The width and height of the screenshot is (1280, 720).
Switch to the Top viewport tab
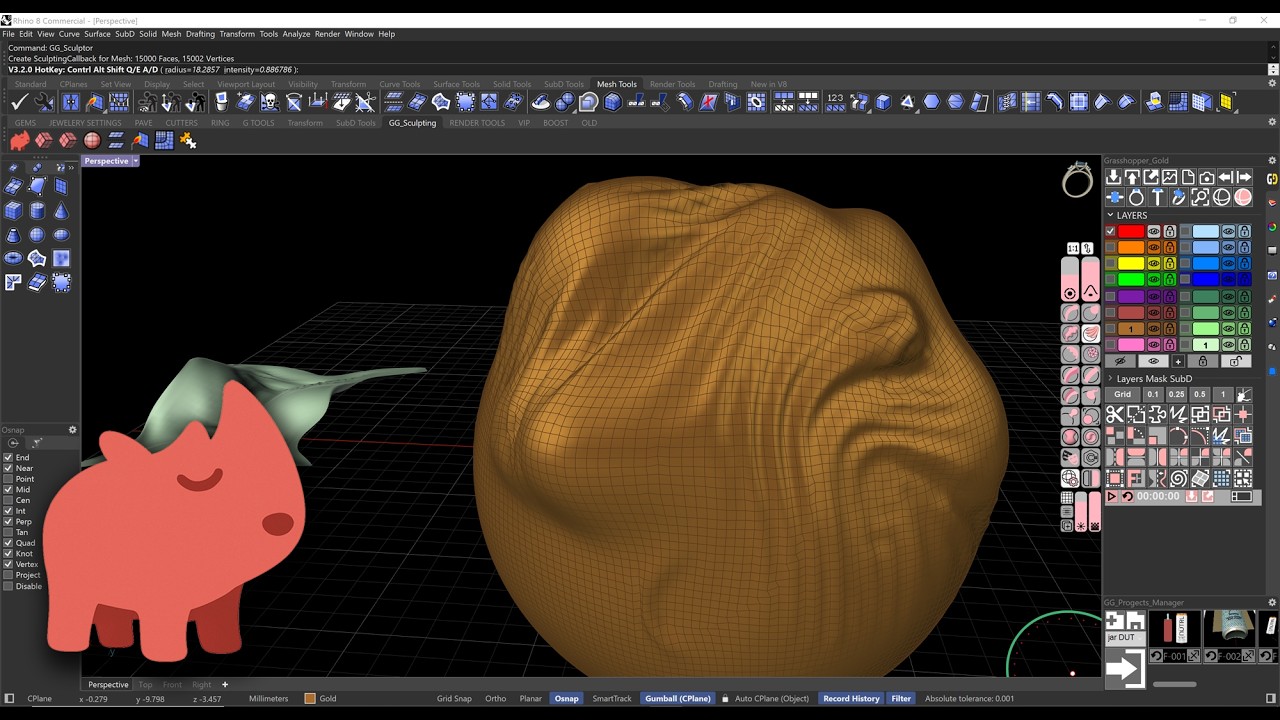click(x=145, y=685)
